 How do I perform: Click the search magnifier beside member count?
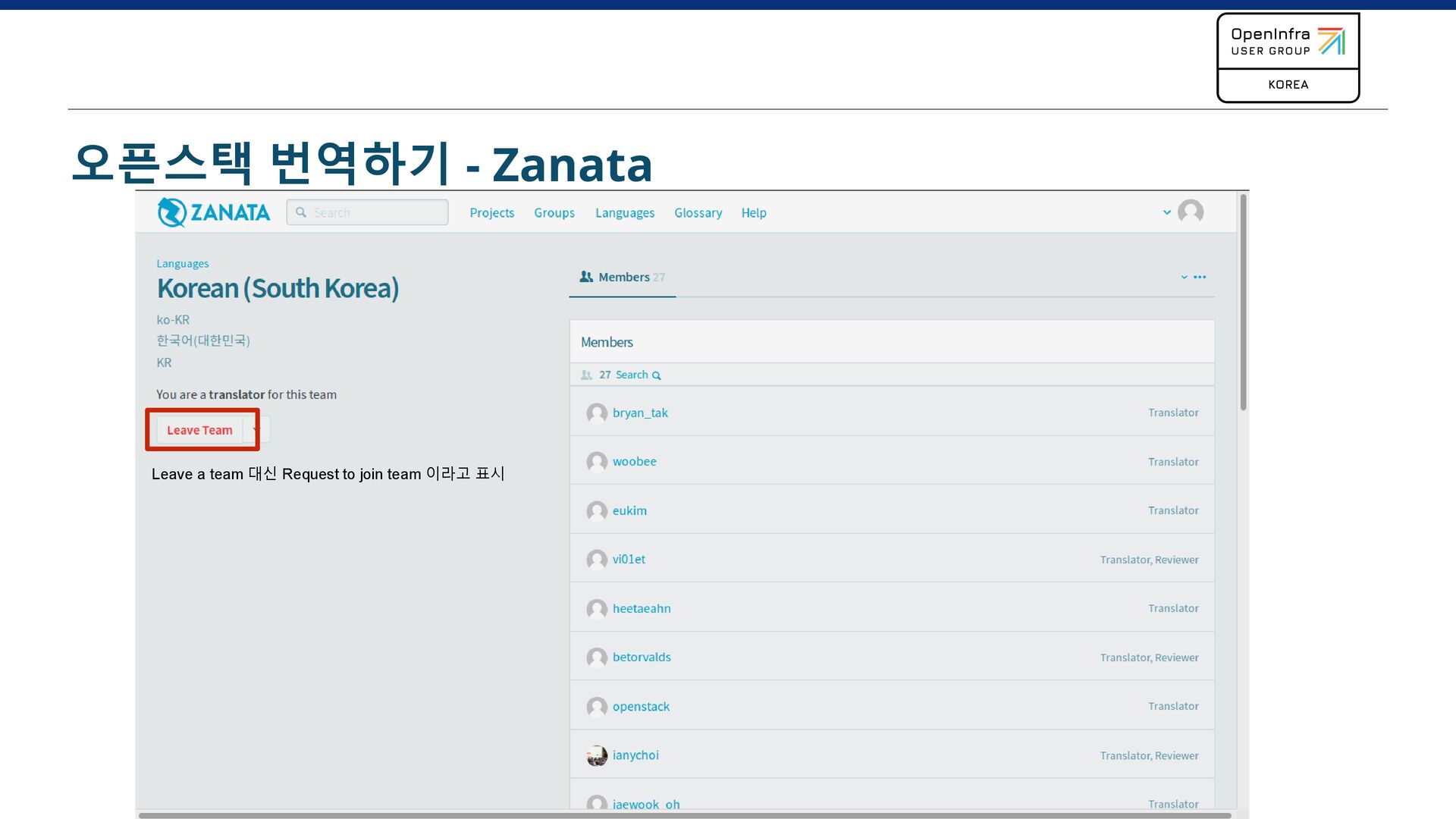click(657, 375)
